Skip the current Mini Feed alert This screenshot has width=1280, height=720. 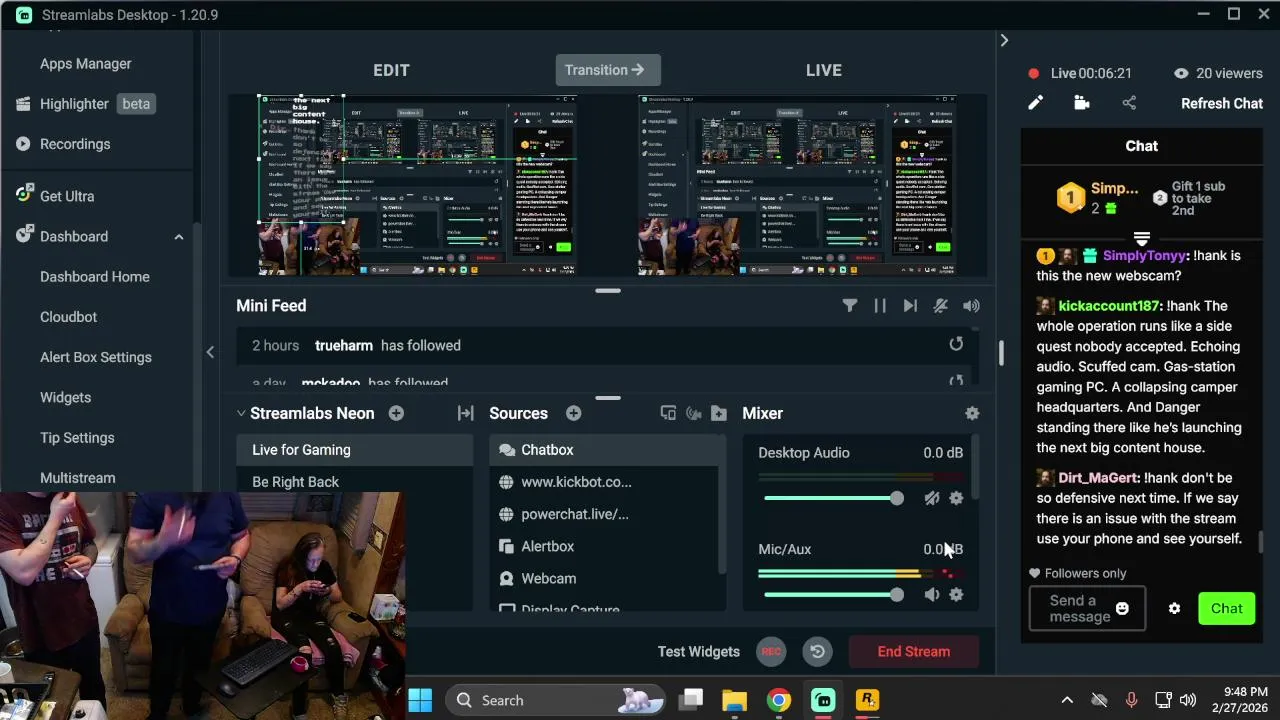point(910,306)
